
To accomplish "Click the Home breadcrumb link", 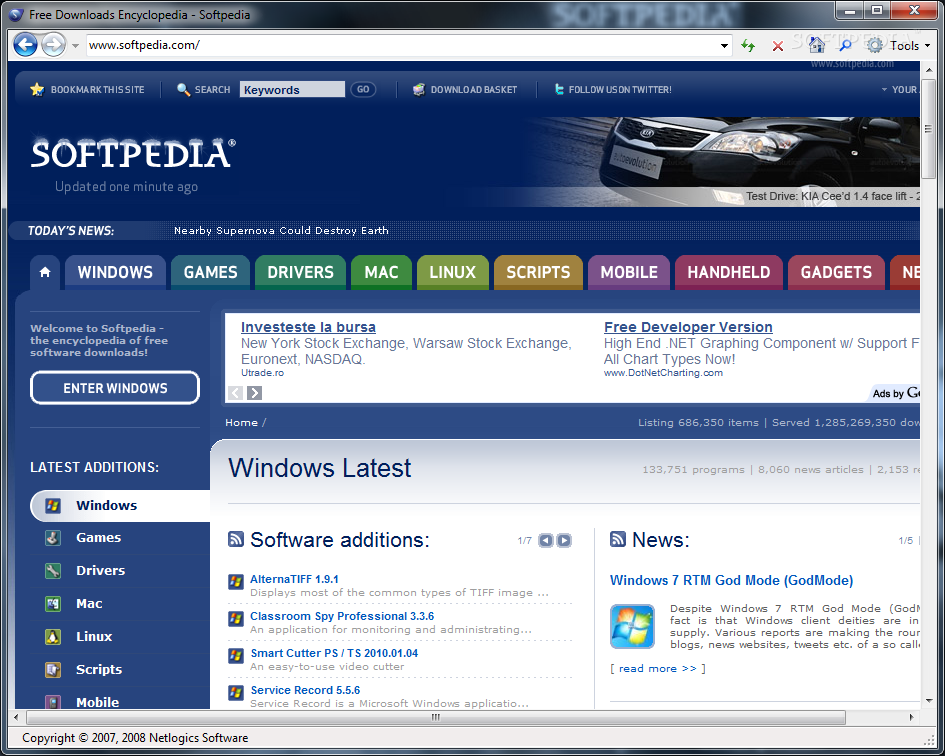I will pyautogui.click(x=241, y=423).
